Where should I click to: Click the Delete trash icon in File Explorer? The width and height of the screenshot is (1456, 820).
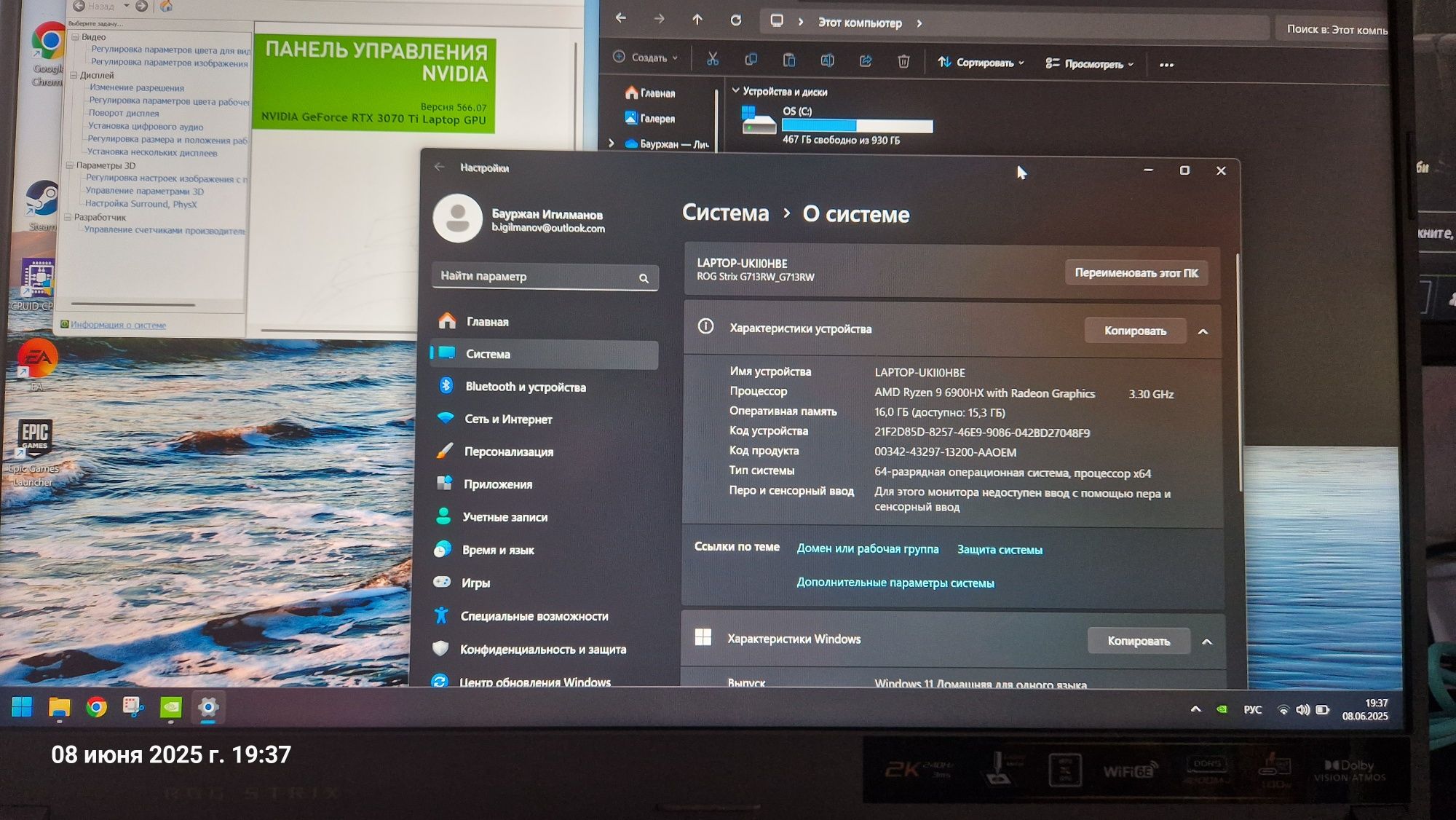tap(903, 62)
